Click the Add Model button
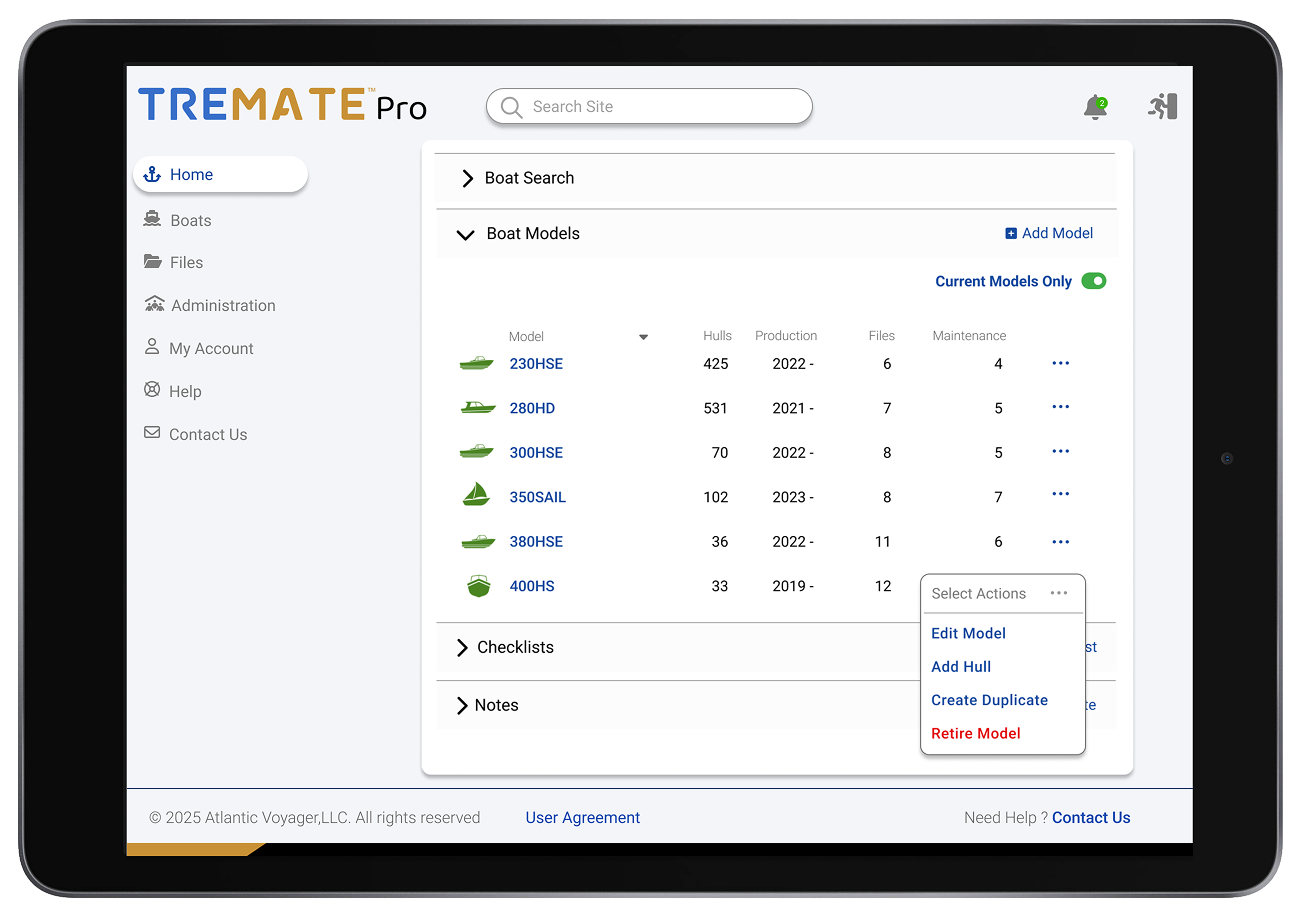The height and width of the screenshot is (924, 1309). coord(1048,233)
